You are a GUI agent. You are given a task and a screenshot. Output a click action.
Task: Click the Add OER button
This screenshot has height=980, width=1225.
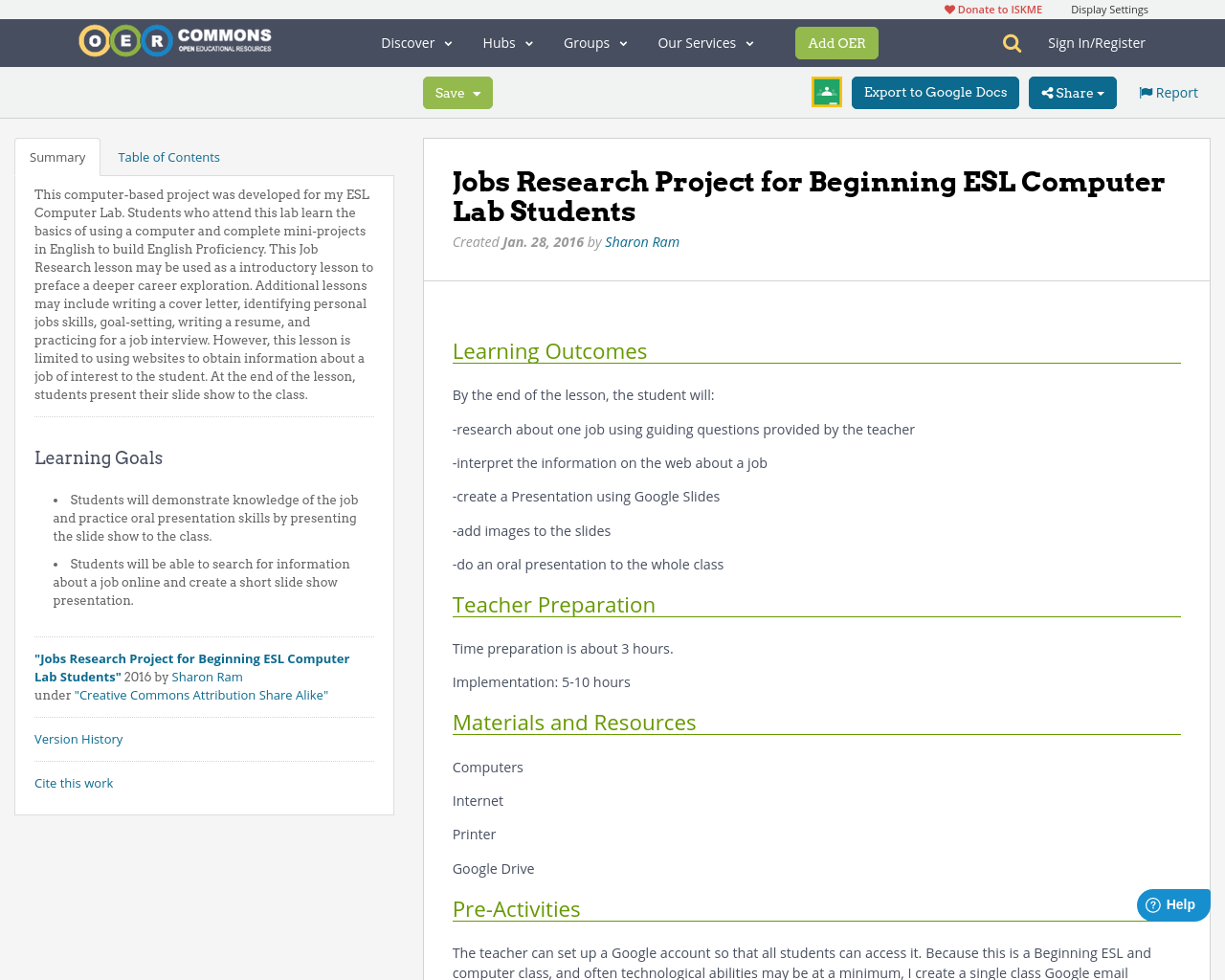(836, 42)
